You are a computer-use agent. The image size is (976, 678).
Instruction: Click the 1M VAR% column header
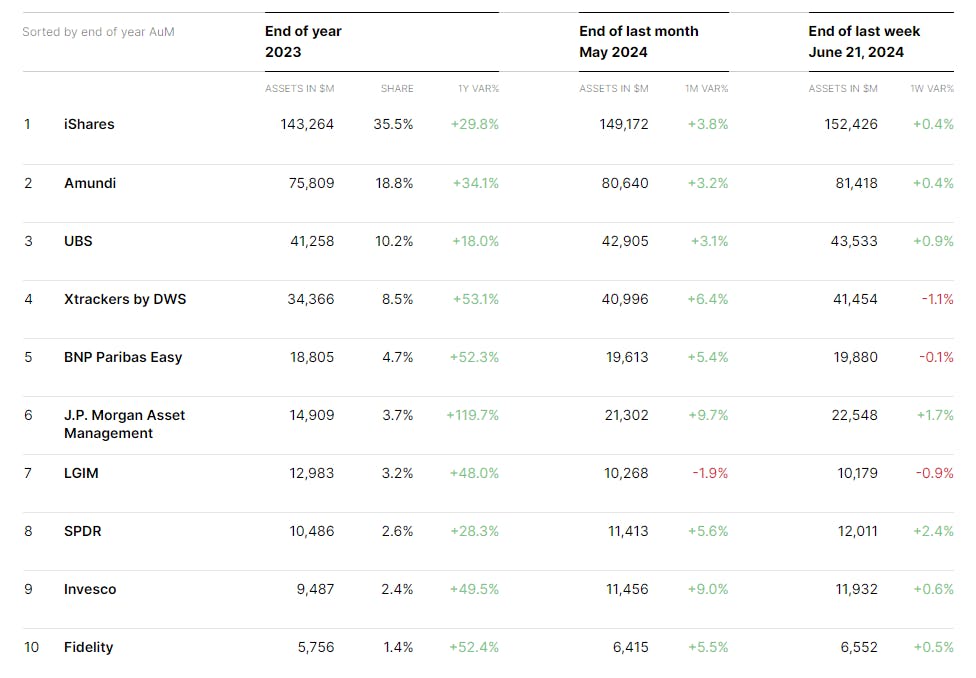coord(706,89)
